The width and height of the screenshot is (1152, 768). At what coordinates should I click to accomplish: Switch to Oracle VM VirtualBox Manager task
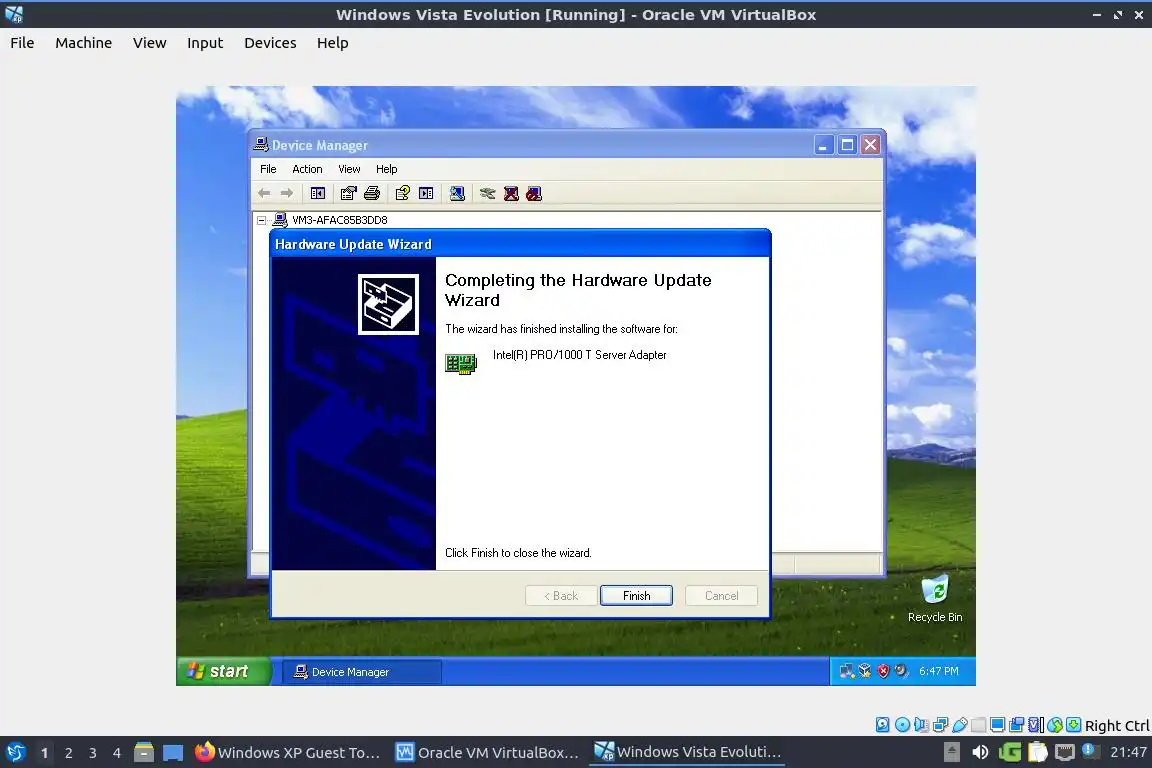488,752
